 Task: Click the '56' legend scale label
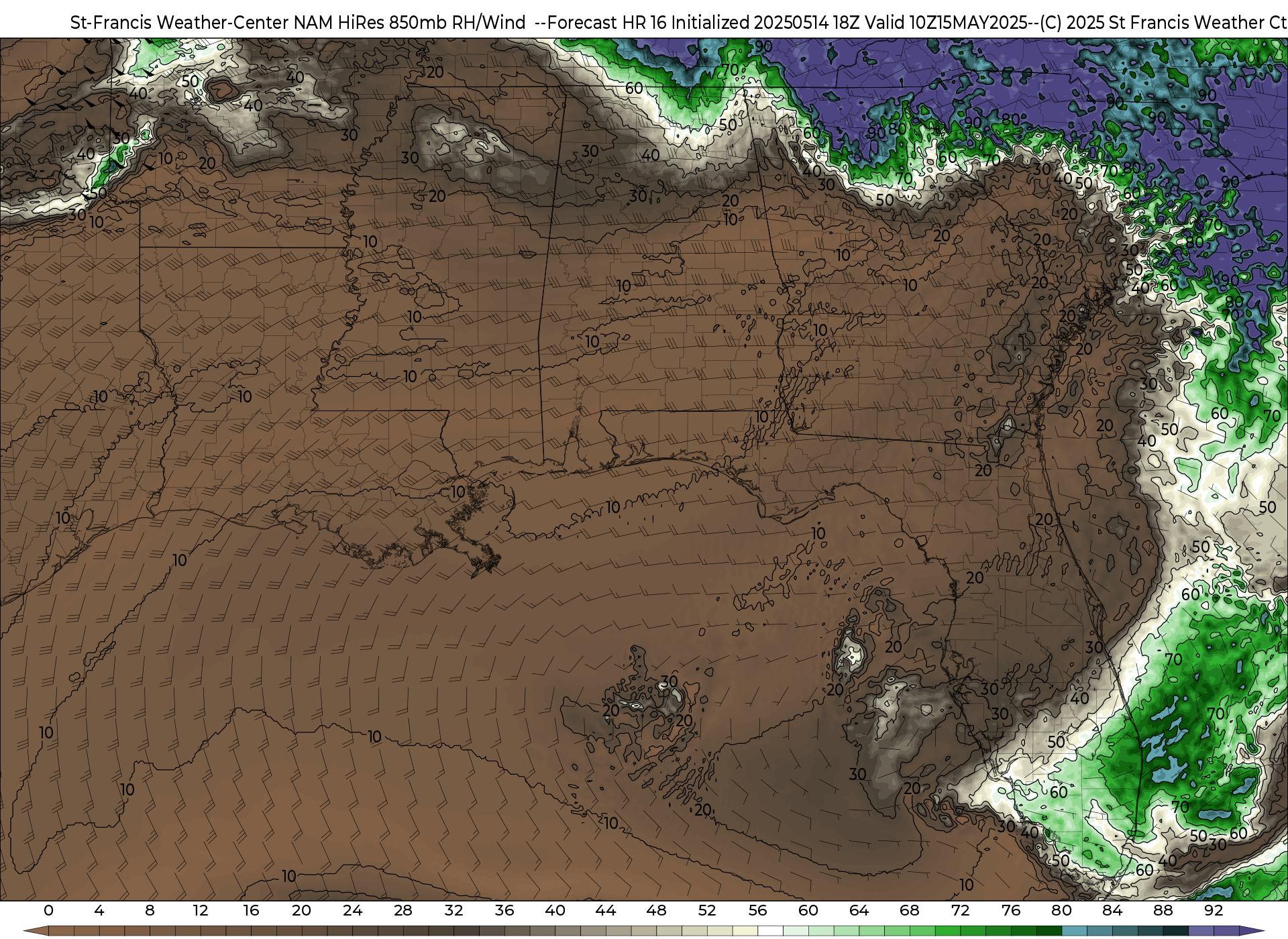tap(757, 910)
